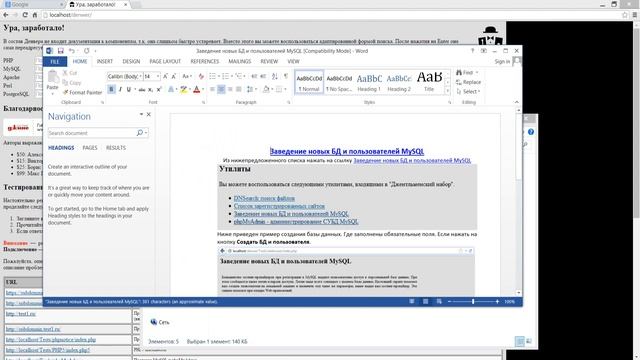
Task: Switch to the INSERT tab
Action: [104, 62]
